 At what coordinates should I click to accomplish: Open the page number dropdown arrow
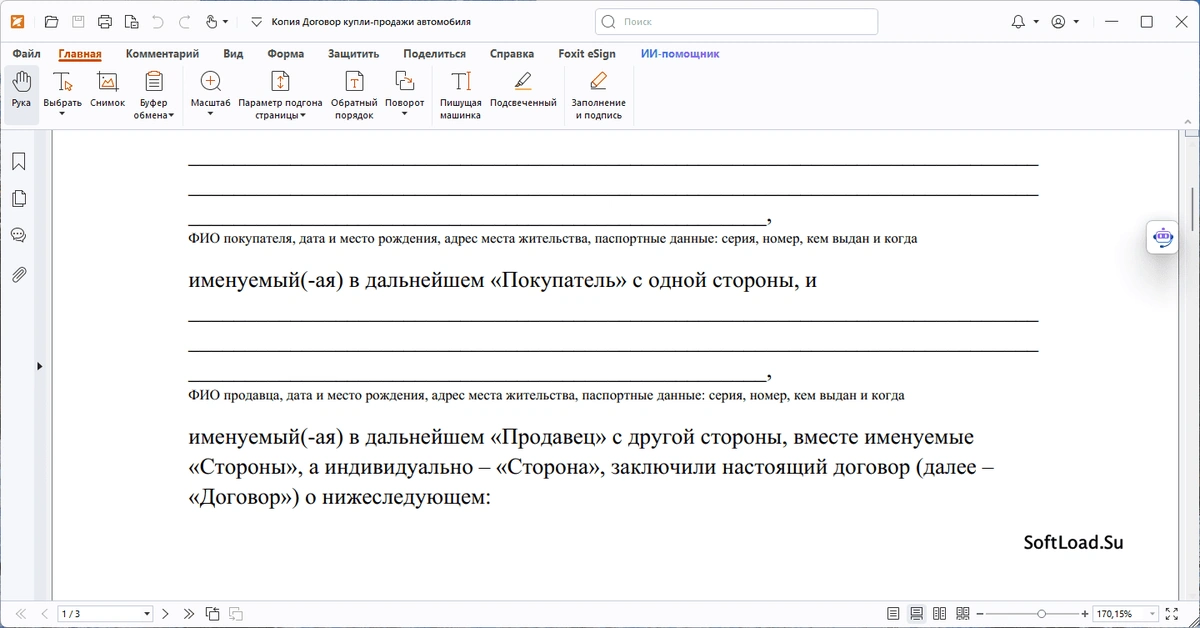click(x=148, y=614)
